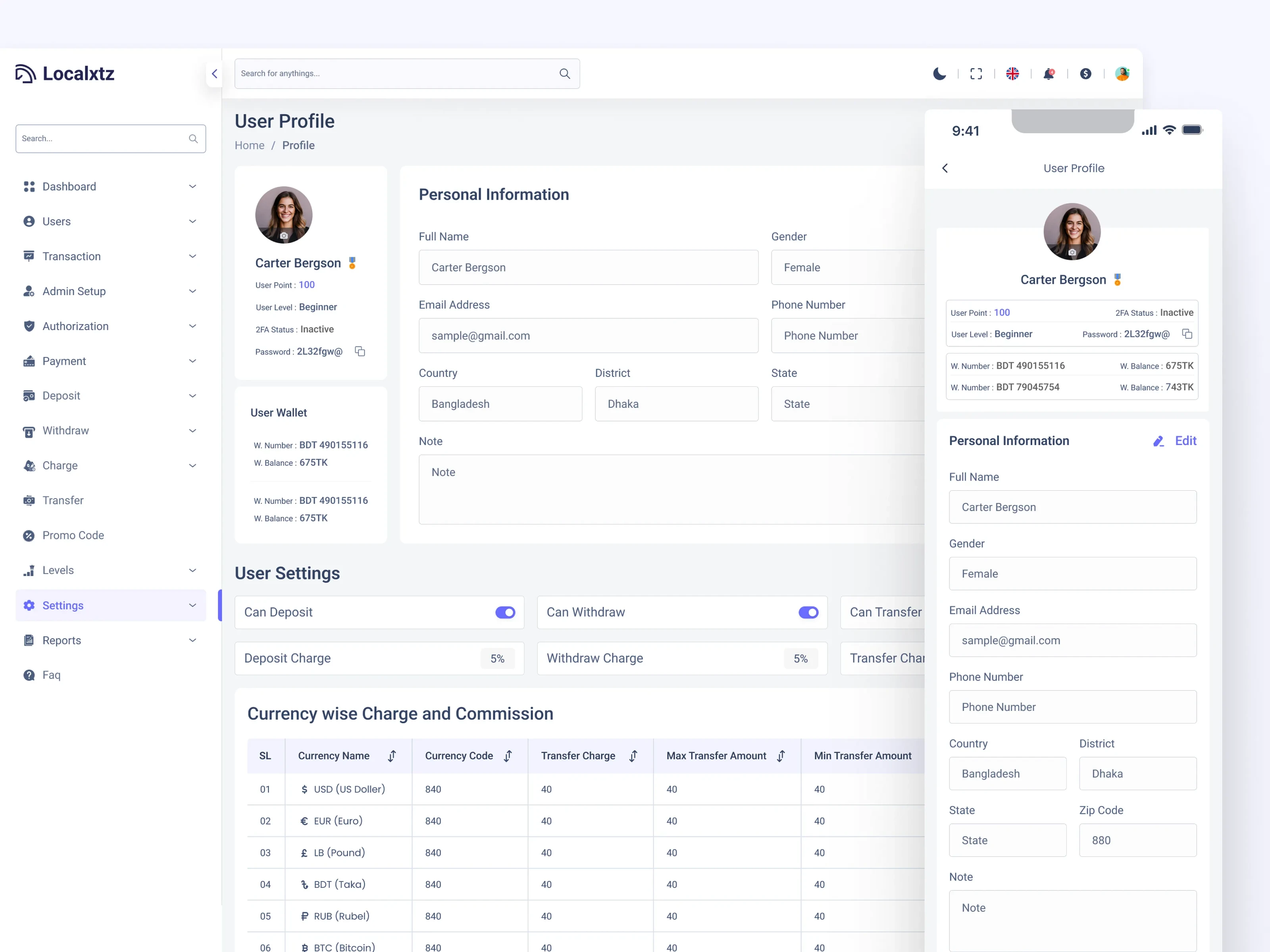This screenshot has width=1270, height=952.
Task: Toggle the Can Deposit switch
Action: click(x=505, y=612)
